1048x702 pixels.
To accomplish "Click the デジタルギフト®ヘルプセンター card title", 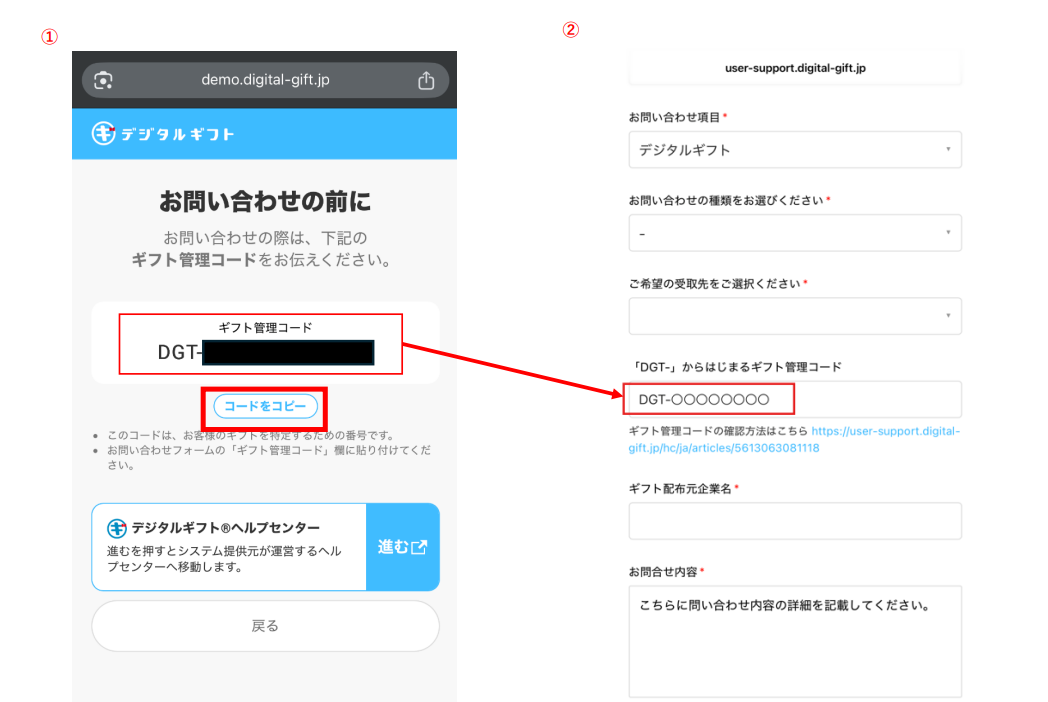I will [226, 528].
